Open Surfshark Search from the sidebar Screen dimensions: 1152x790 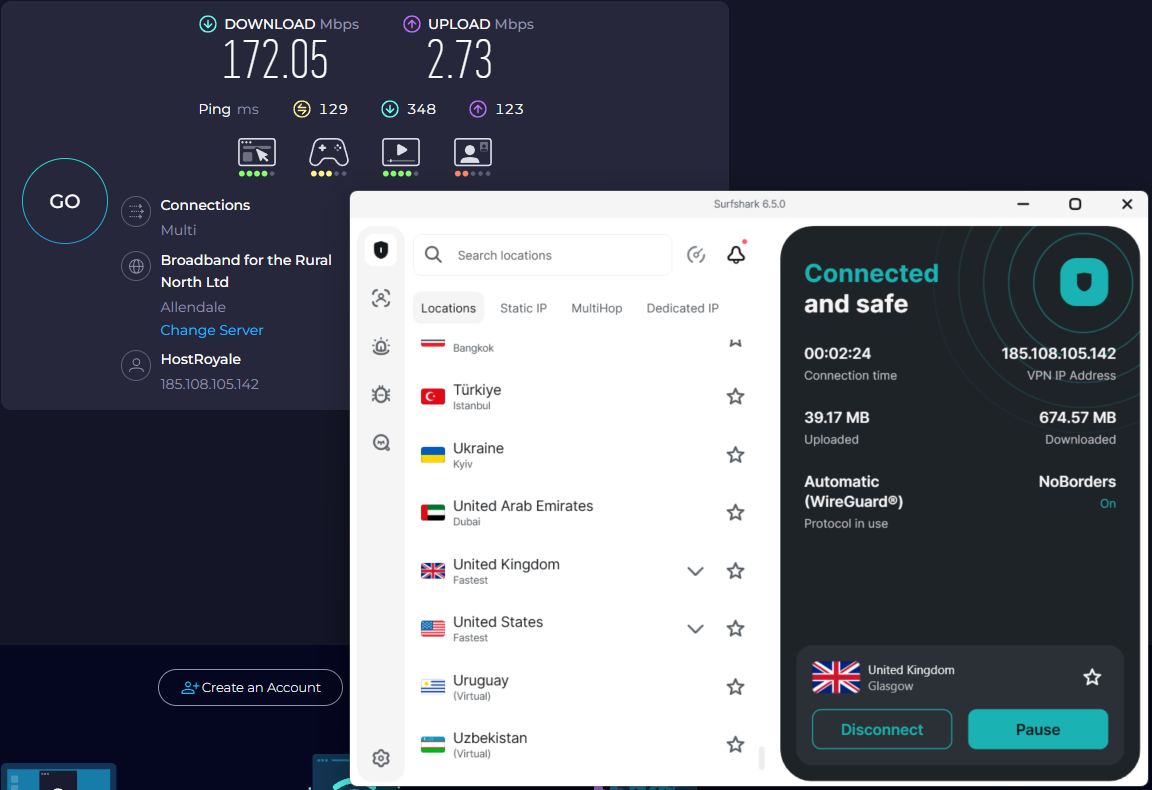click(381, 442)
